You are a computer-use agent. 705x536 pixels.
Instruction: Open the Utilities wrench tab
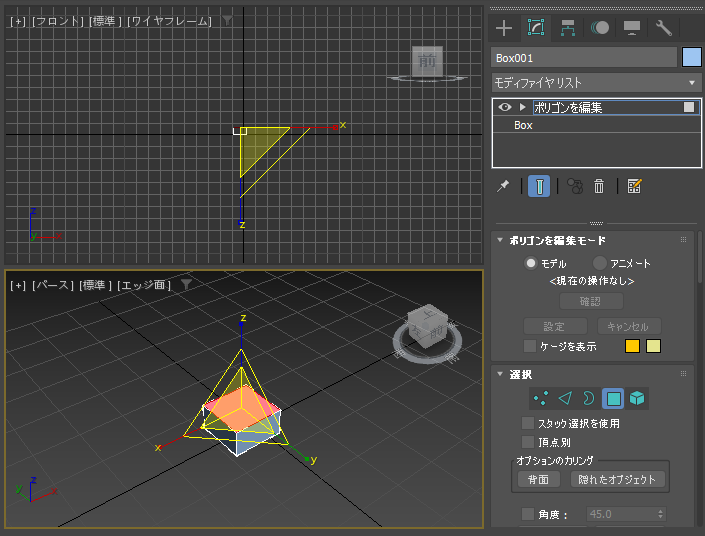(x=664, y=28)
